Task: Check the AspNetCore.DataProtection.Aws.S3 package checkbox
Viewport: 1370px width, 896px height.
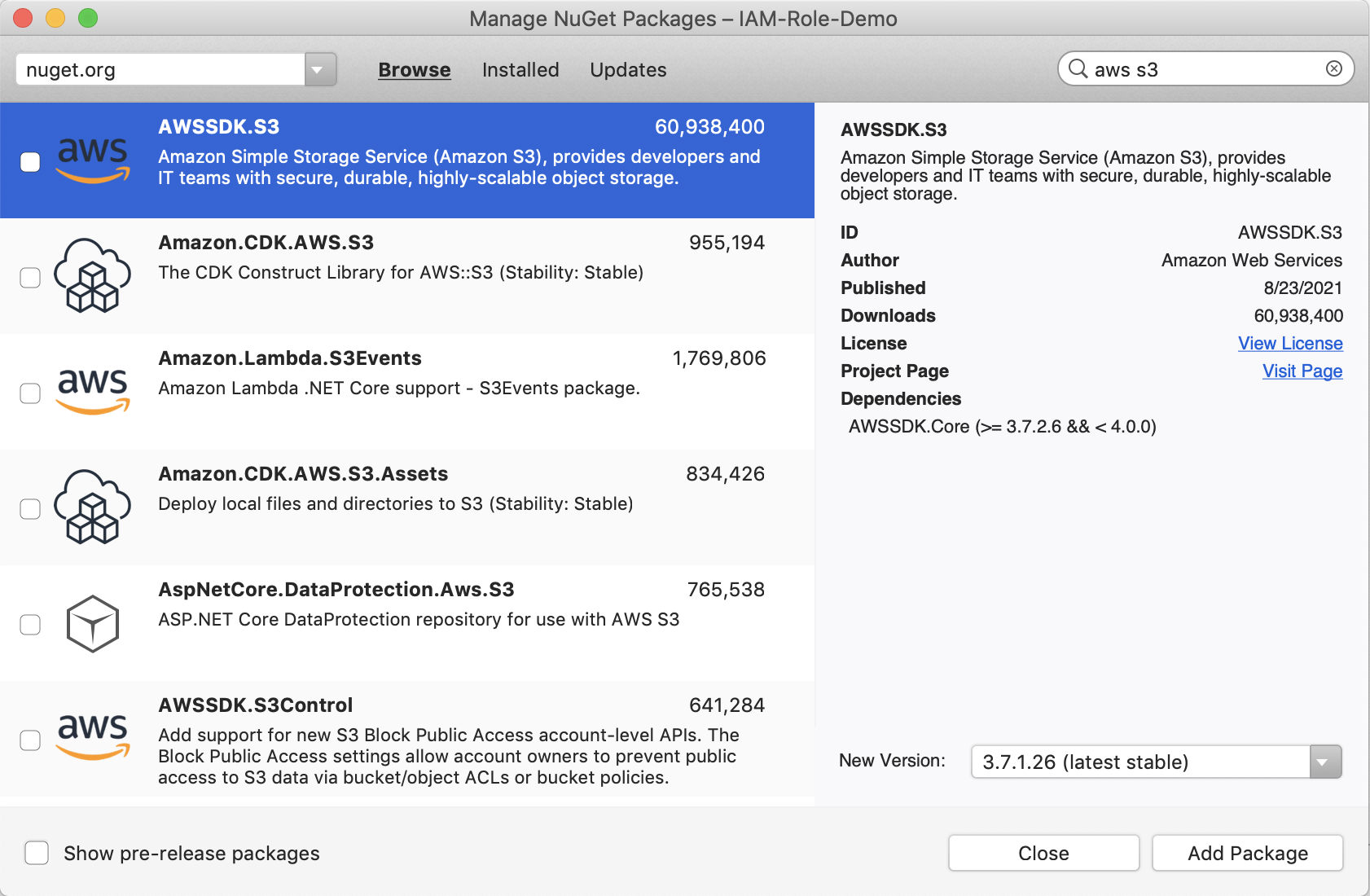Action: pyautogui.click(x=30, y=625)
